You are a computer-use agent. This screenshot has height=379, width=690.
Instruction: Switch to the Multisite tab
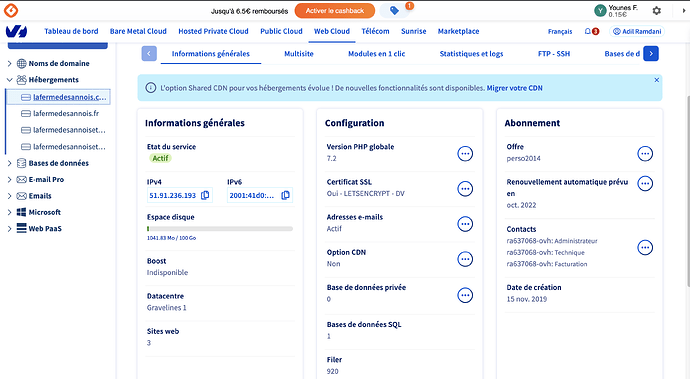point(299,54)
